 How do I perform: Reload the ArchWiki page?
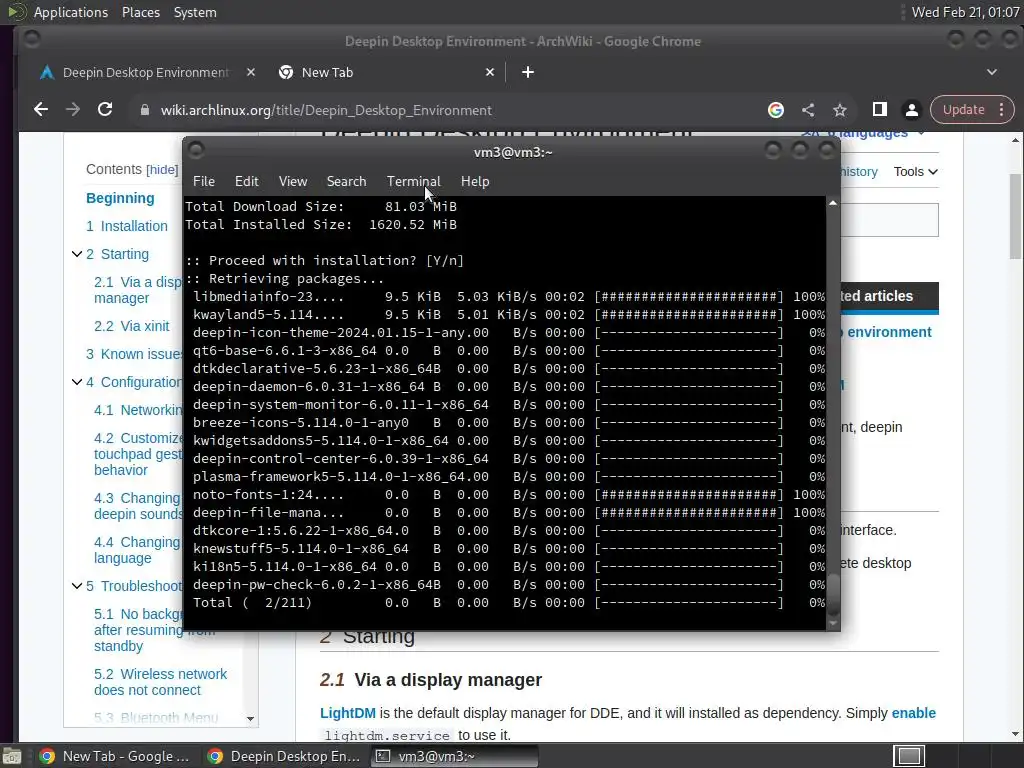[x=104, y=110]
